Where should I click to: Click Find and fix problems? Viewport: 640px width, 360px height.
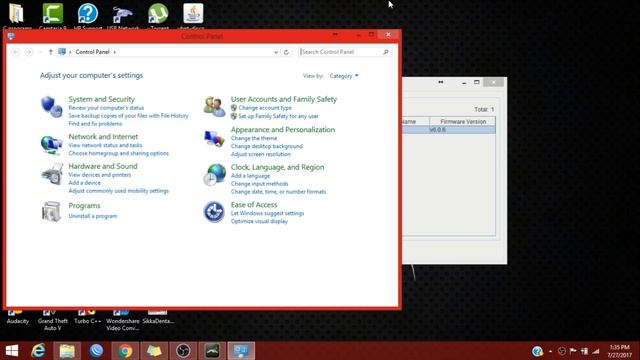pos(95,124)
